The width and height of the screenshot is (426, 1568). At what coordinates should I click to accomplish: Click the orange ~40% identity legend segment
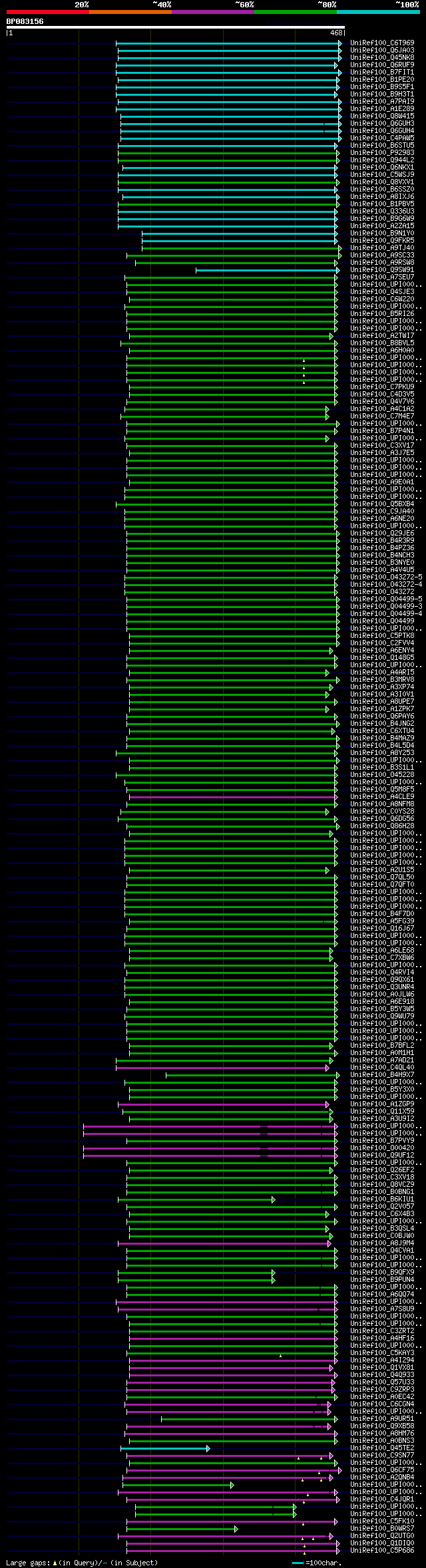click(130, 12)
